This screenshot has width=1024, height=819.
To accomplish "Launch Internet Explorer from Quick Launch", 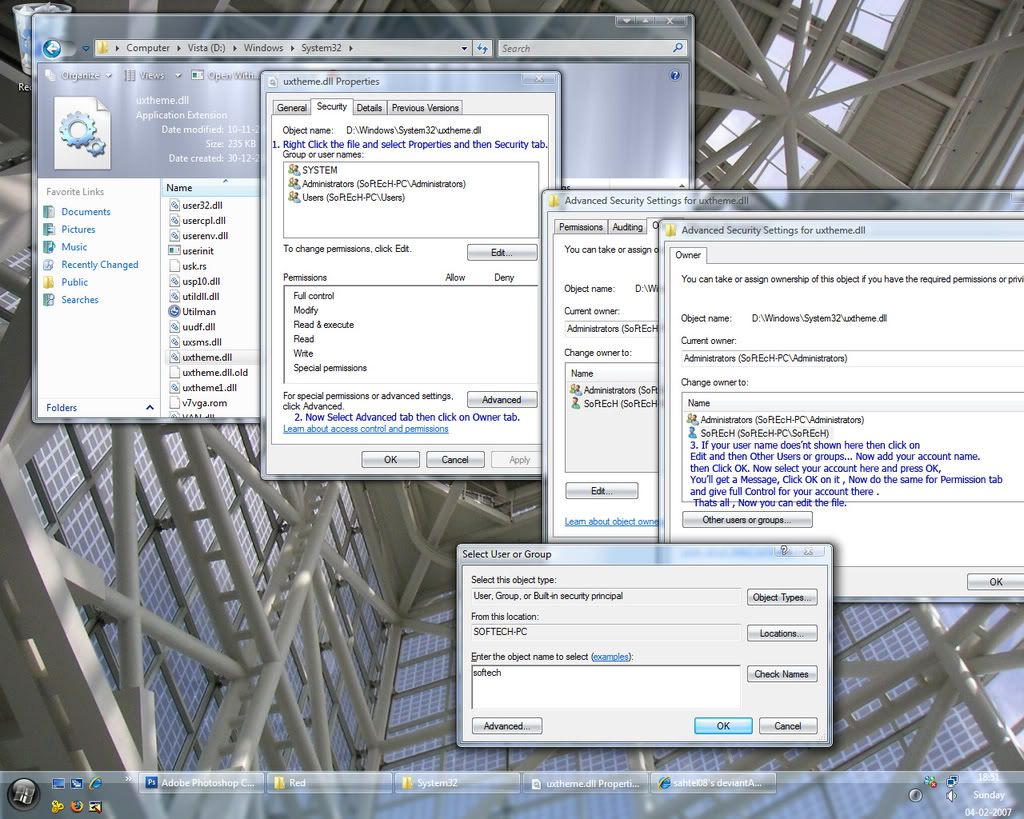I will (95, 782).
